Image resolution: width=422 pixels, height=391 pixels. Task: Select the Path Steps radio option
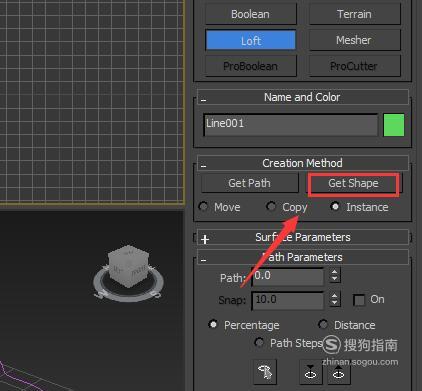coord(259,342)
